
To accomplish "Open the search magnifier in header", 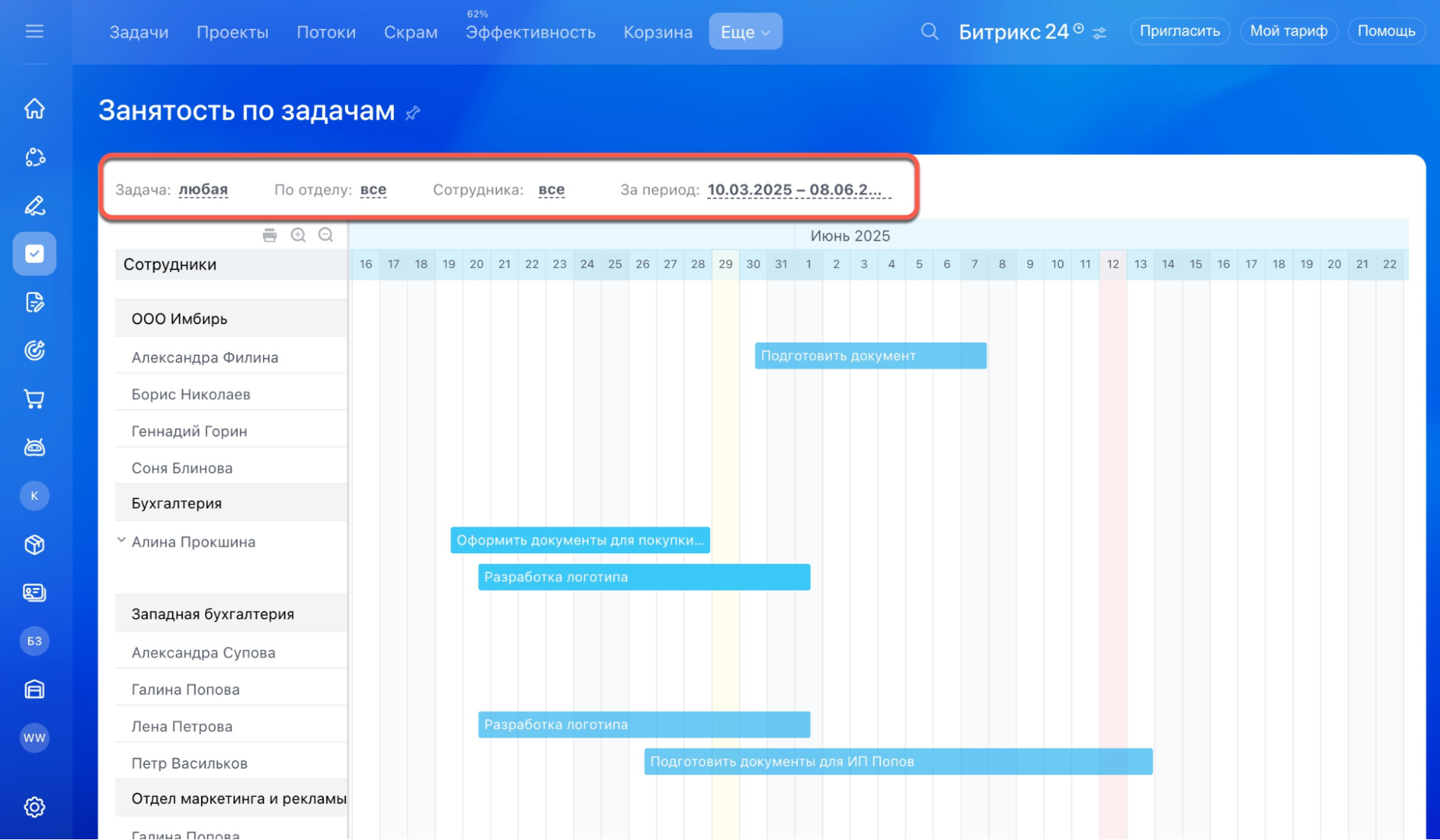I will click(929, 32).
